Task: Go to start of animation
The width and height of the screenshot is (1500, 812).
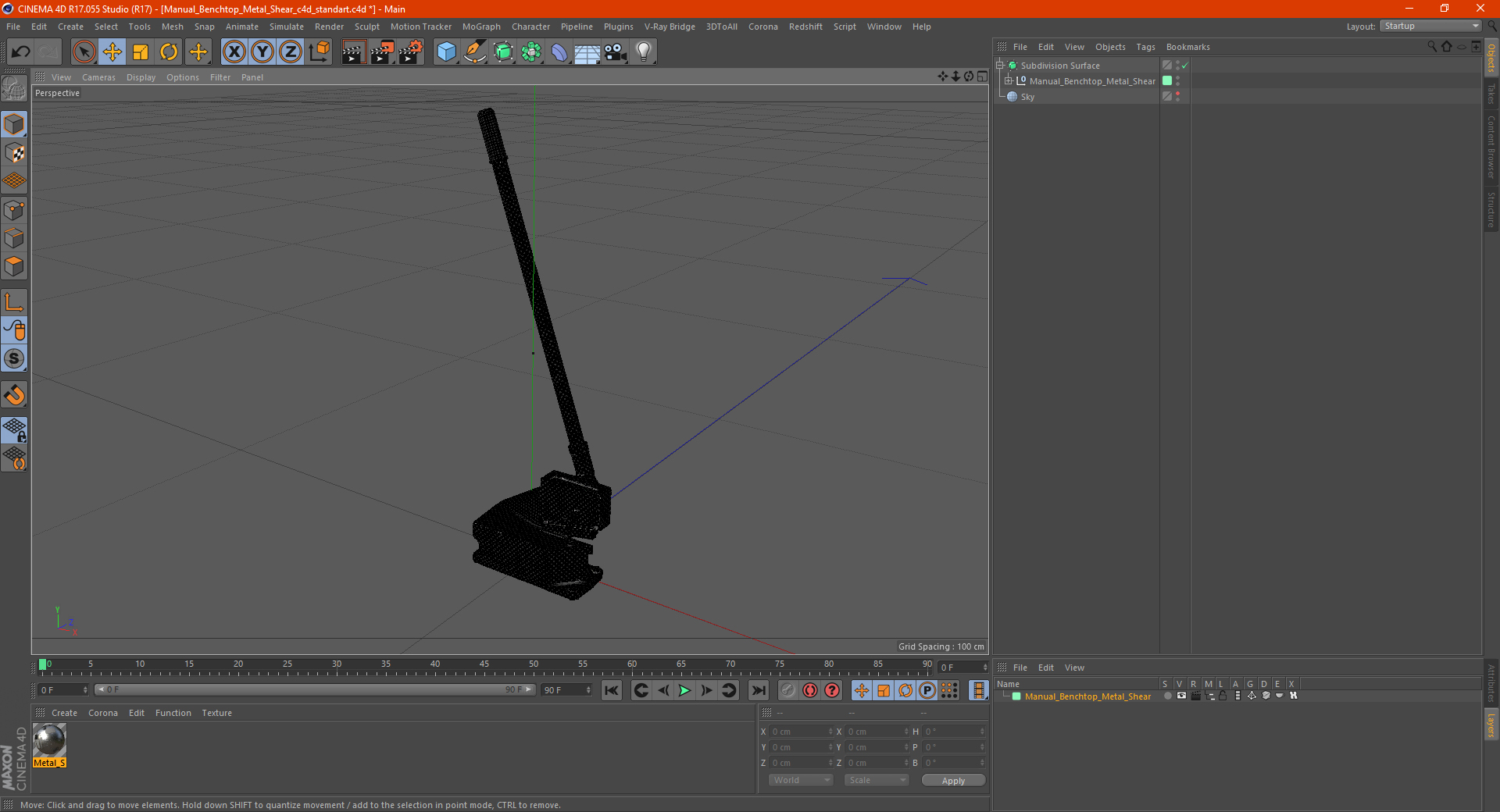Action: [x=612, y=690]
